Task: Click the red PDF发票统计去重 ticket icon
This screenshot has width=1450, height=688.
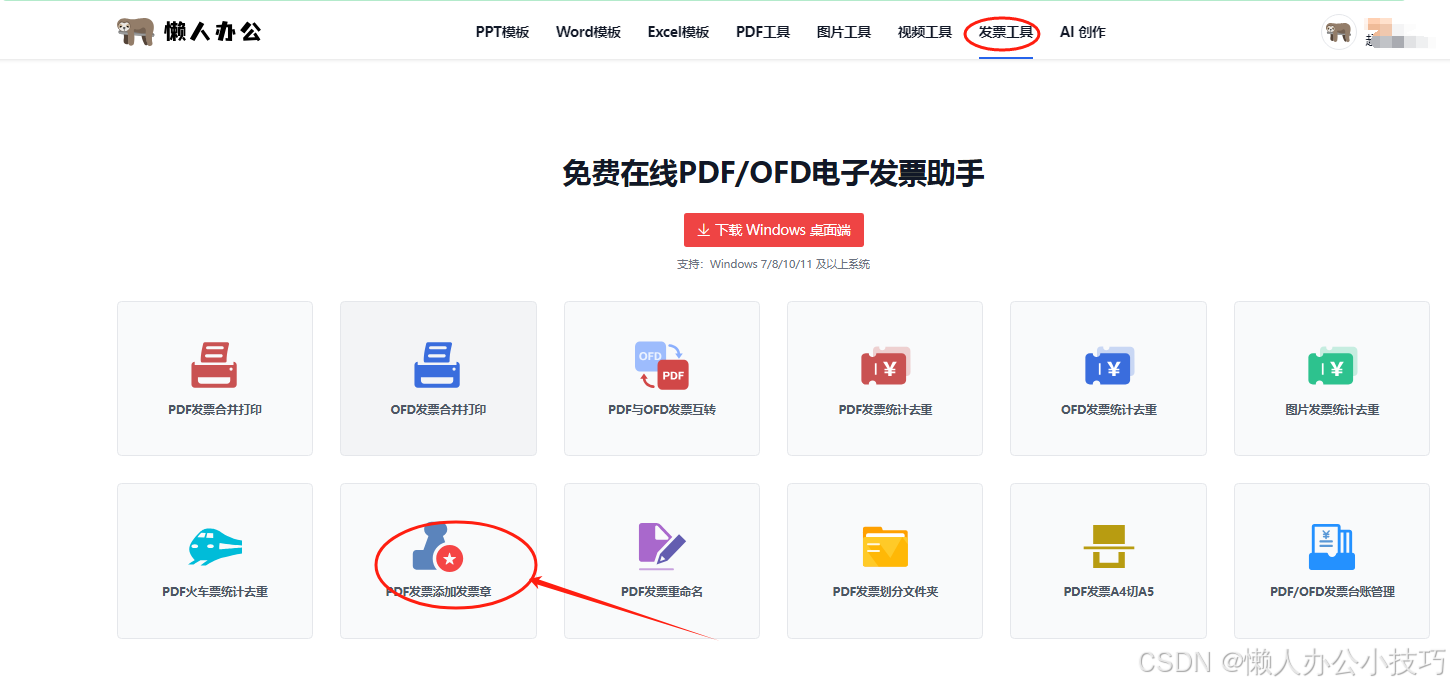Action: (885, 367)
